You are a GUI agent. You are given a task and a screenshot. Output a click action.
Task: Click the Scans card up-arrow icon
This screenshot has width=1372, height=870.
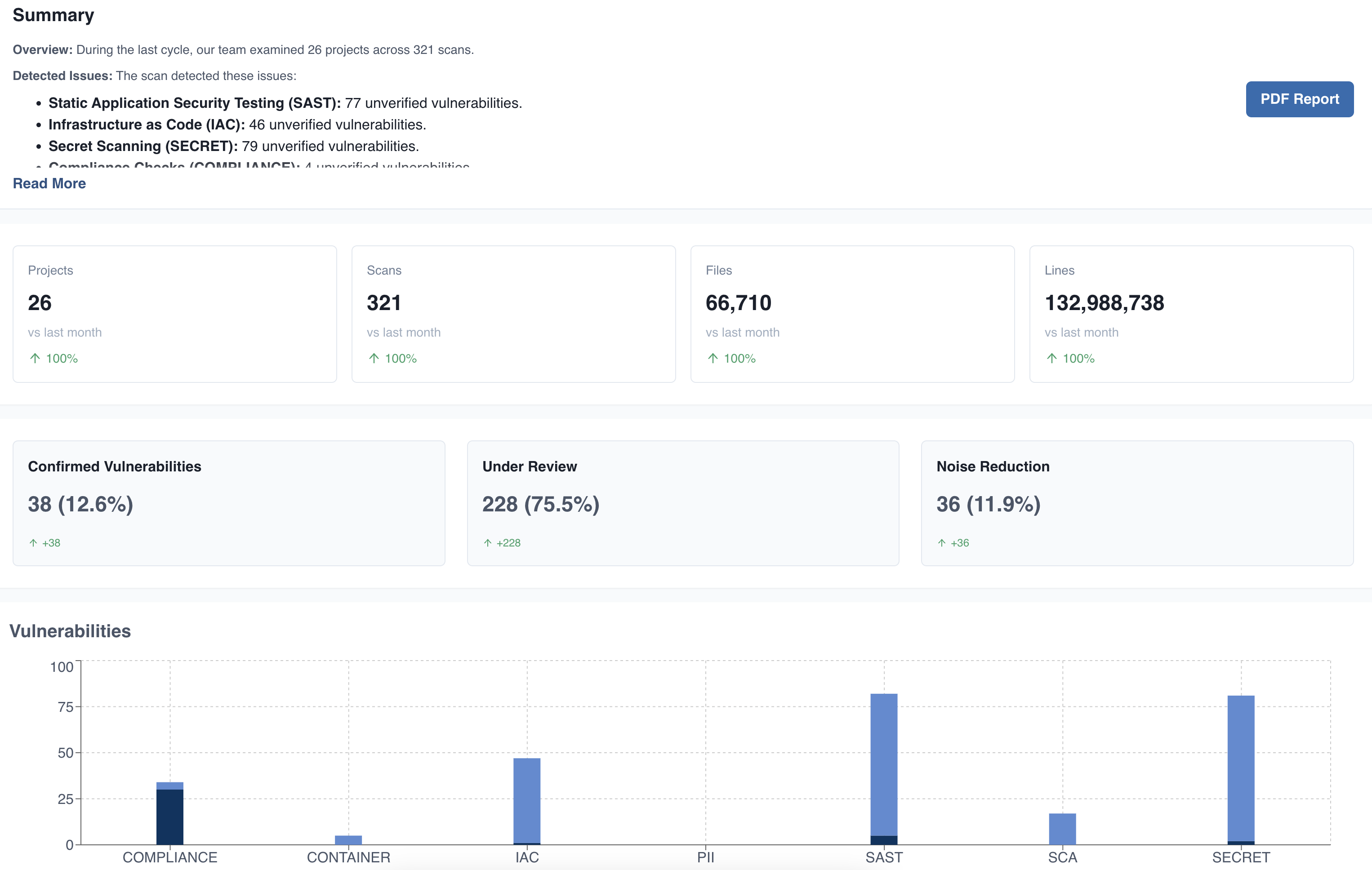click(374, 358)
